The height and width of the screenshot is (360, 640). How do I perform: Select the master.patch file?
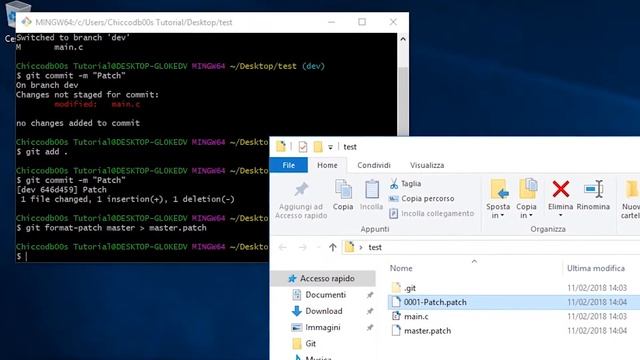(x=427, y=331)
